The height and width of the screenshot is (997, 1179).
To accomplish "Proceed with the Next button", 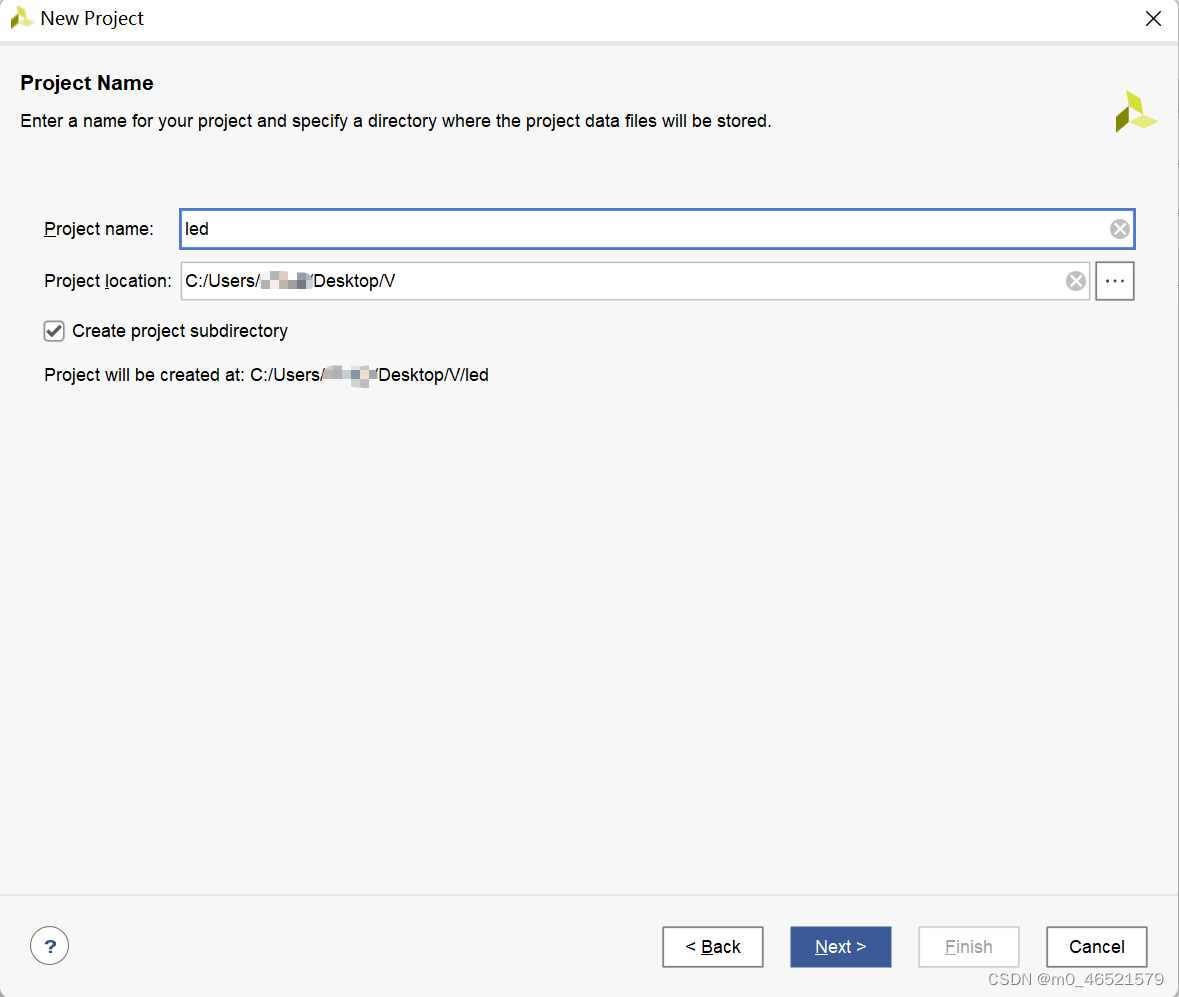I will point(840,947).
